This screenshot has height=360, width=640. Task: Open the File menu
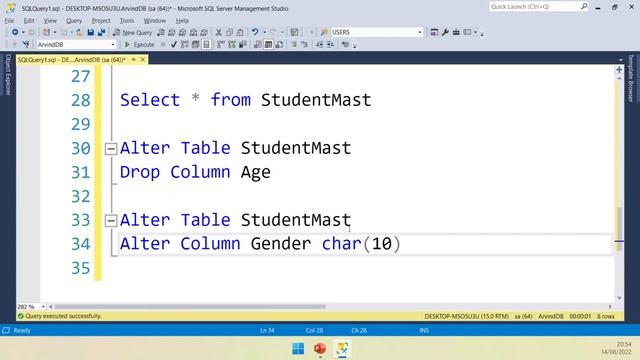point(9,20)
